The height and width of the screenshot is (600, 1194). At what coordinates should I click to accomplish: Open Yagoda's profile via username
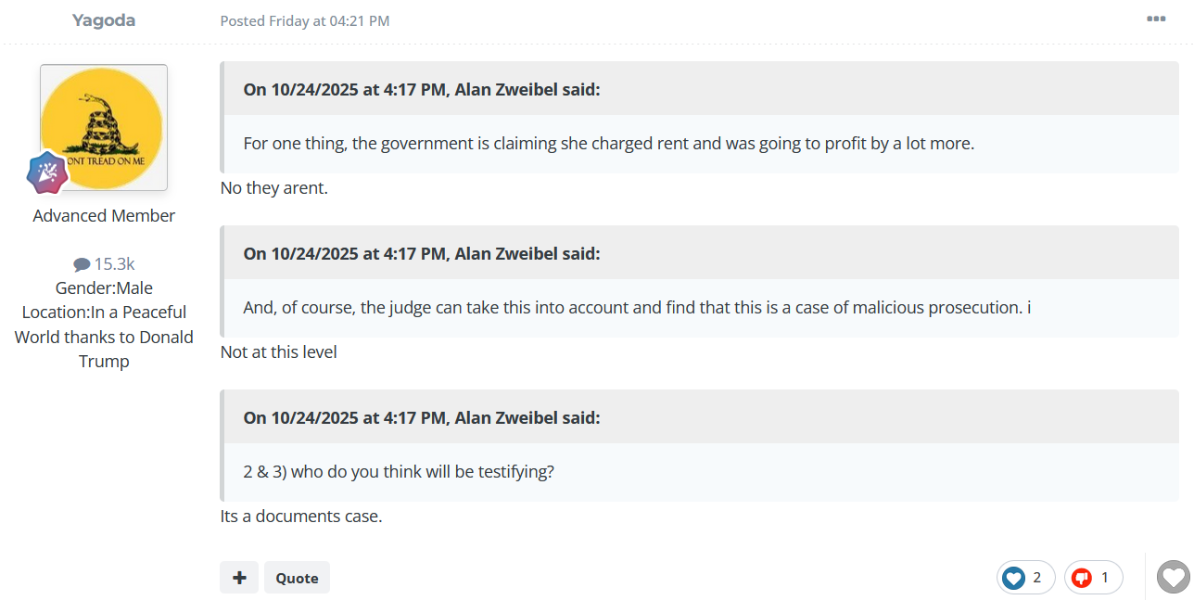[x=103, y=20]
